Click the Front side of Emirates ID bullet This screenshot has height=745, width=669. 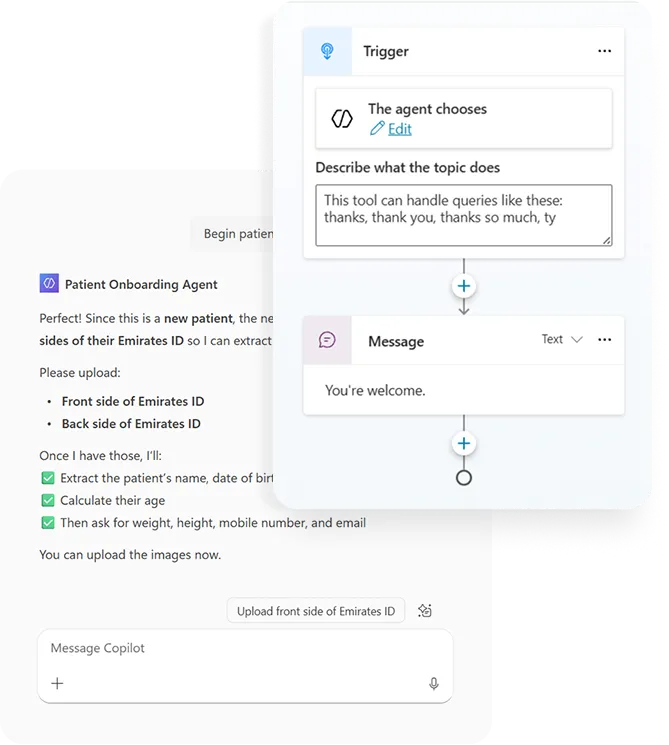click(133, 401)
